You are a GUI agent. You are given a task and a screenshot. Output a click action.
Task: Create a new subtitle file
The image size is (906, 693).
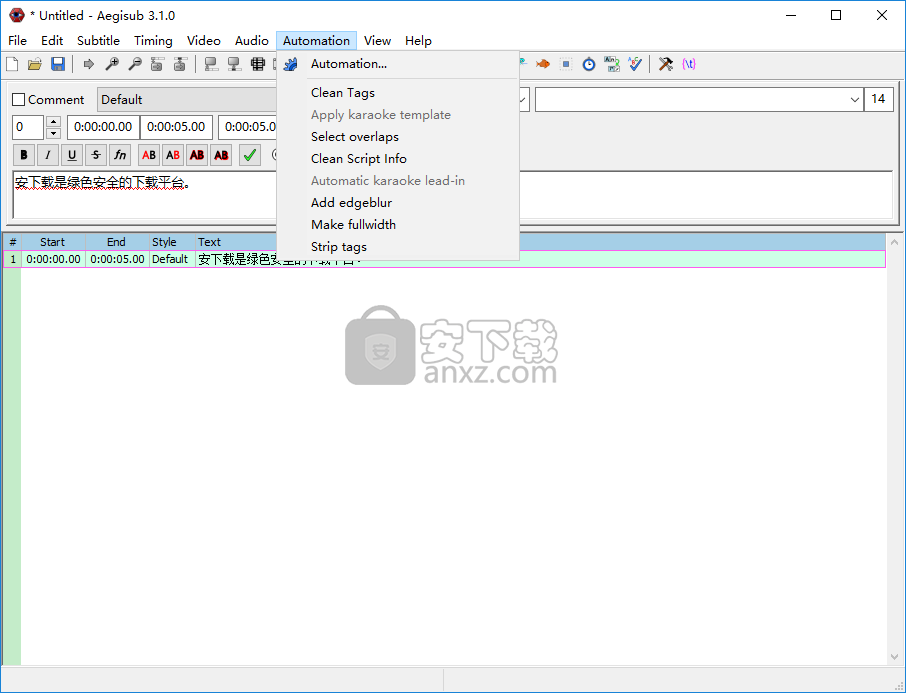coord(12,64)
